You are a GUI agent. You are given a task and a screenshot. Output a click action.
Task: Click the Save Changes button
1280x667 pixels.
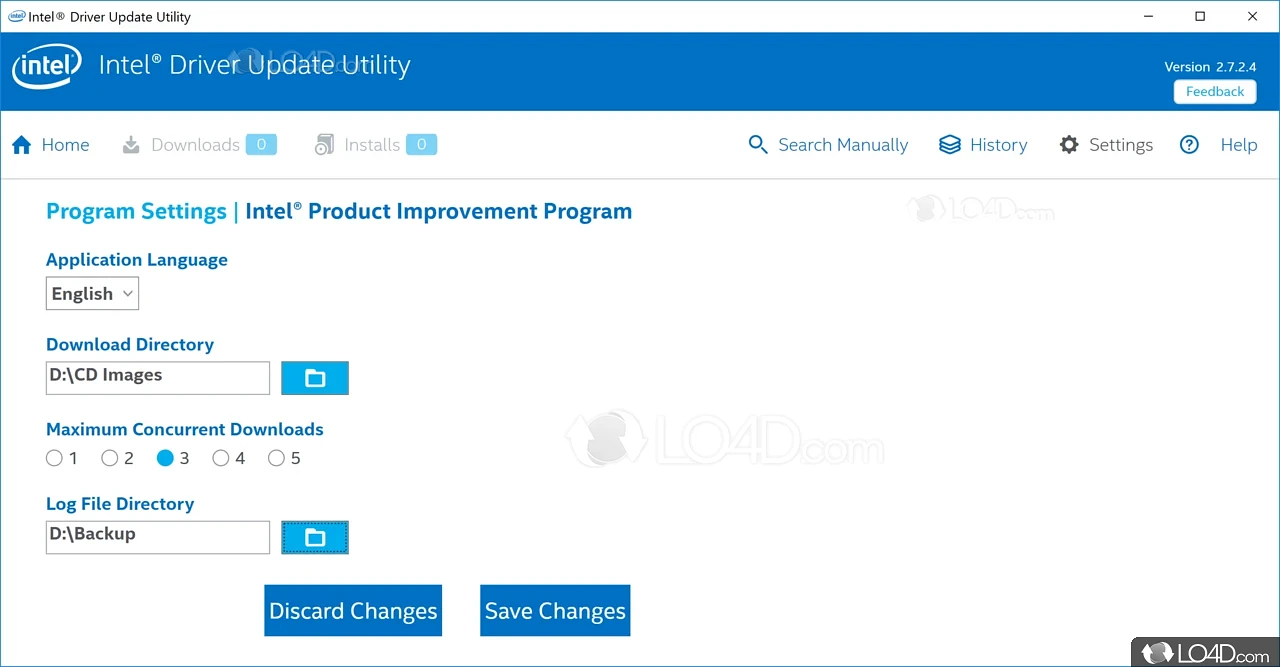(555, 611)
